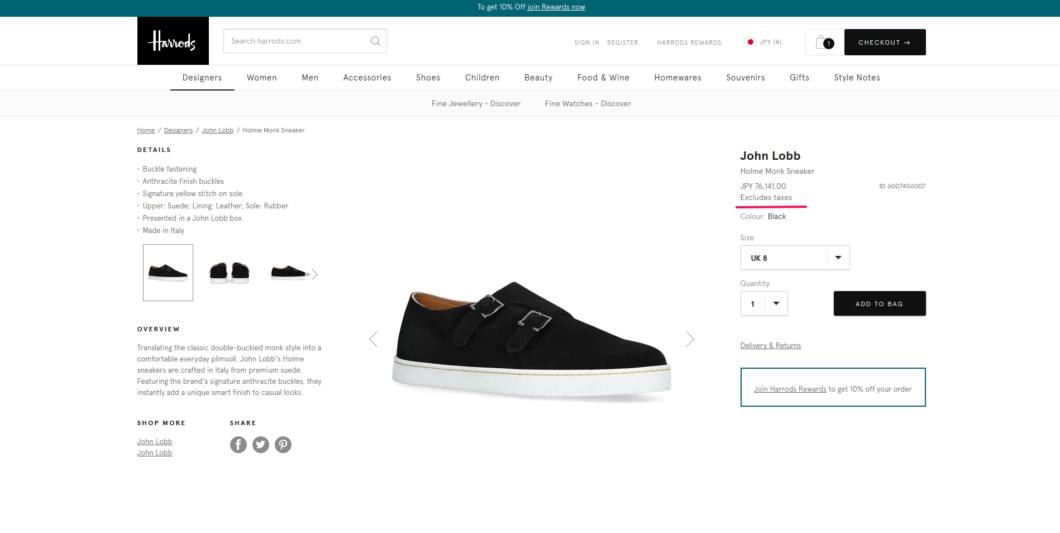Open the UK 8 size dropdown

click(x=794, y=258)
